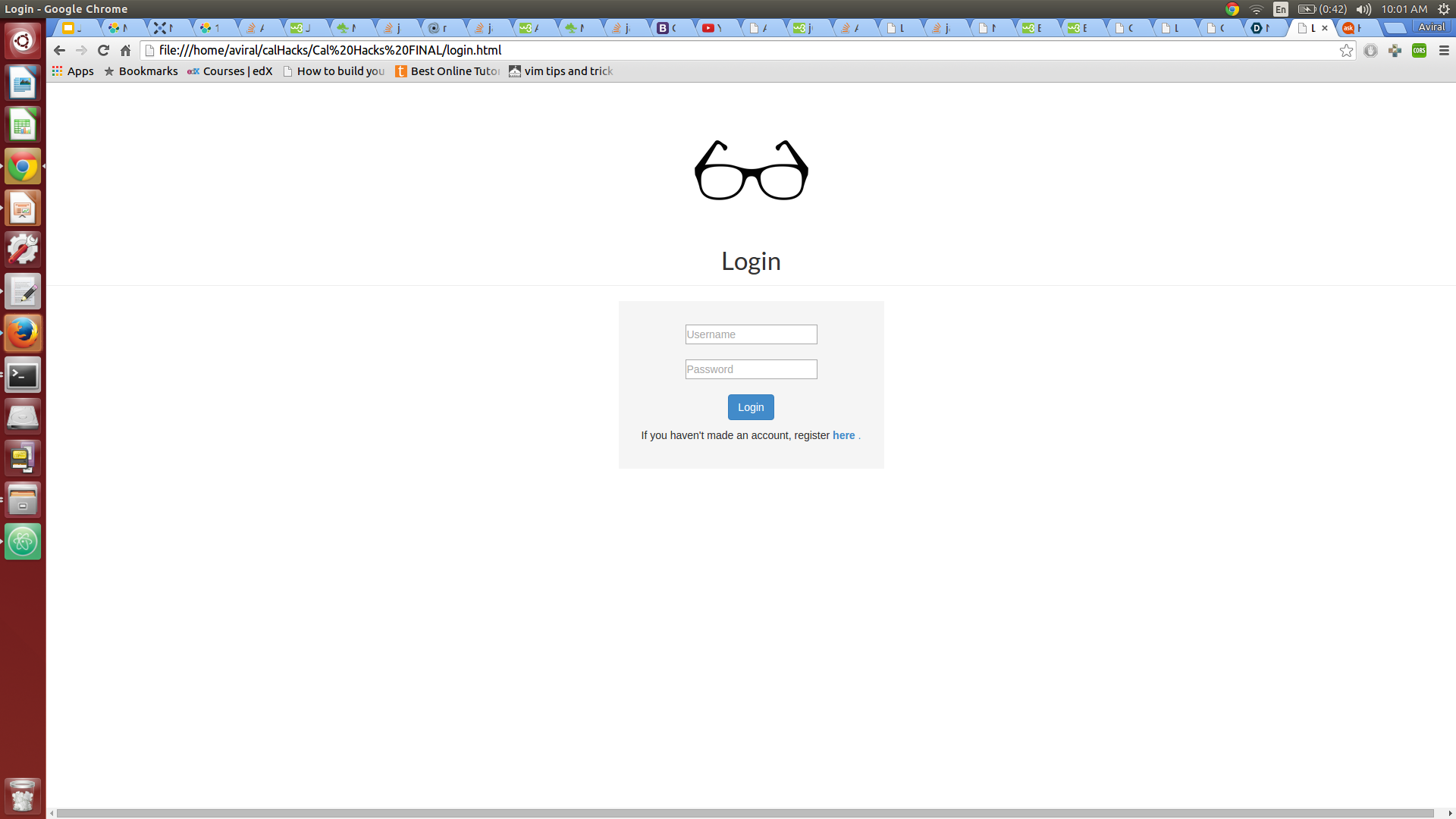Focus the Password input field
This screenshot has width=1456, height=819.
click(x=751, y=369)
